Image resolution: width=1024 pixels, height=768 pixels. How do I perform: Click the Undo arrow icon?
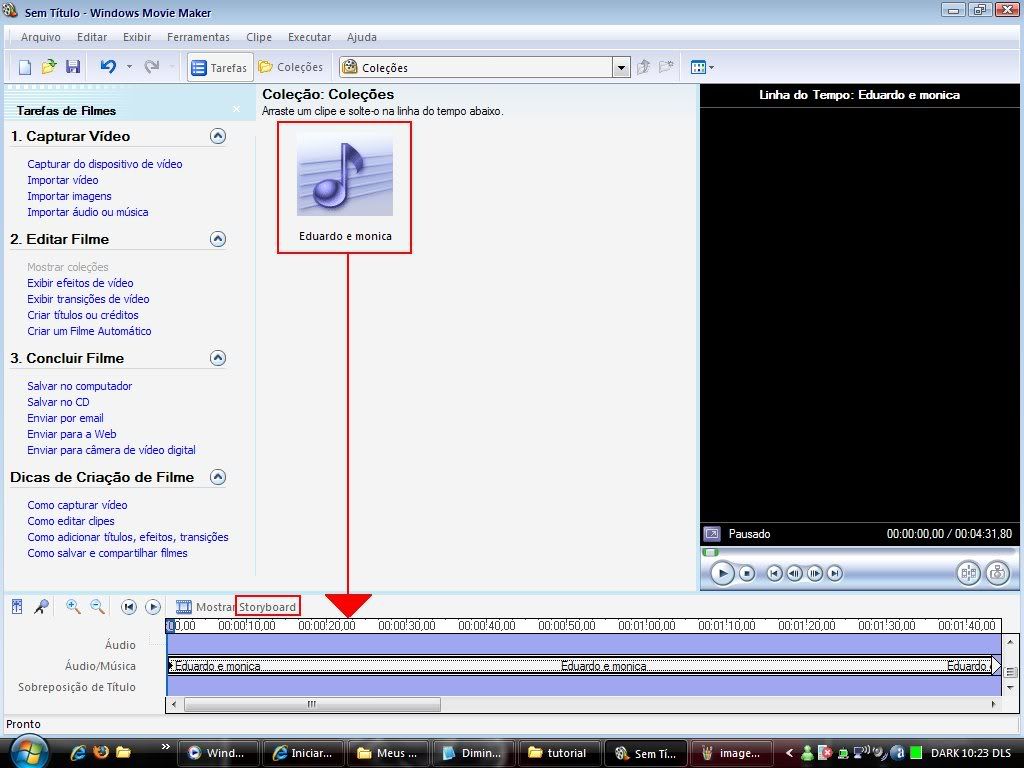(x=108, y=67)
